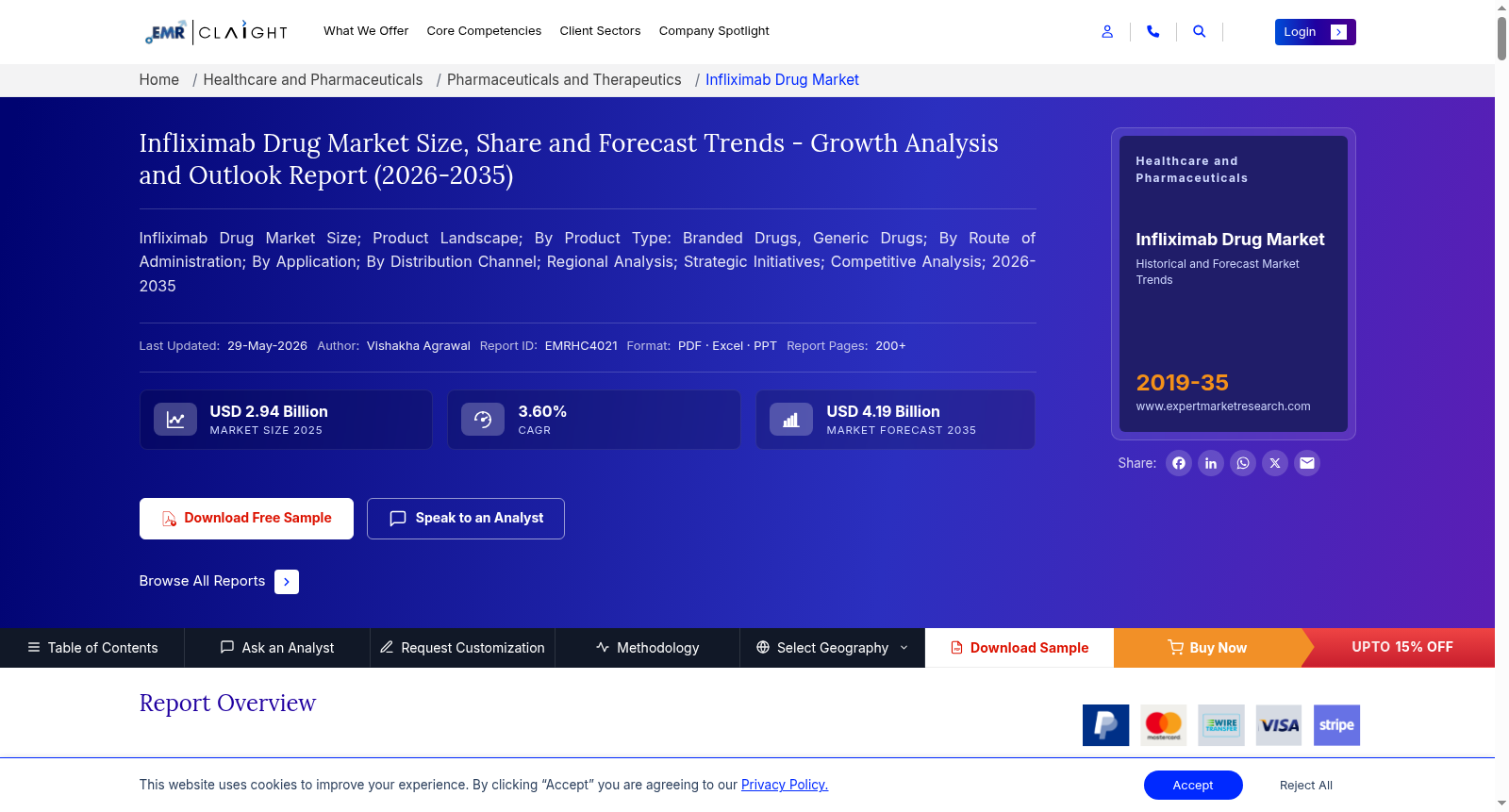Open the Methodology tab
Viewport: 1509px width, 812px height.
click(647, 648)
